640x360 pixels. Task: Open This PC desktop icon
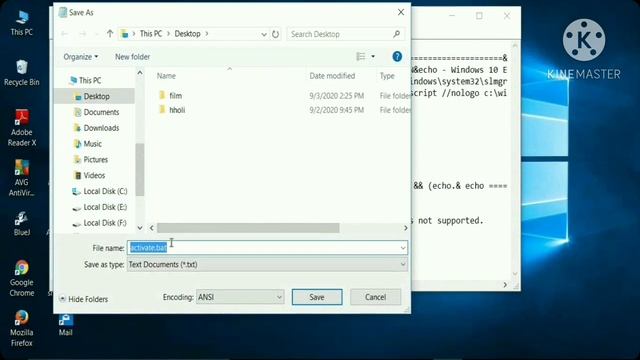tap(22, 23)
